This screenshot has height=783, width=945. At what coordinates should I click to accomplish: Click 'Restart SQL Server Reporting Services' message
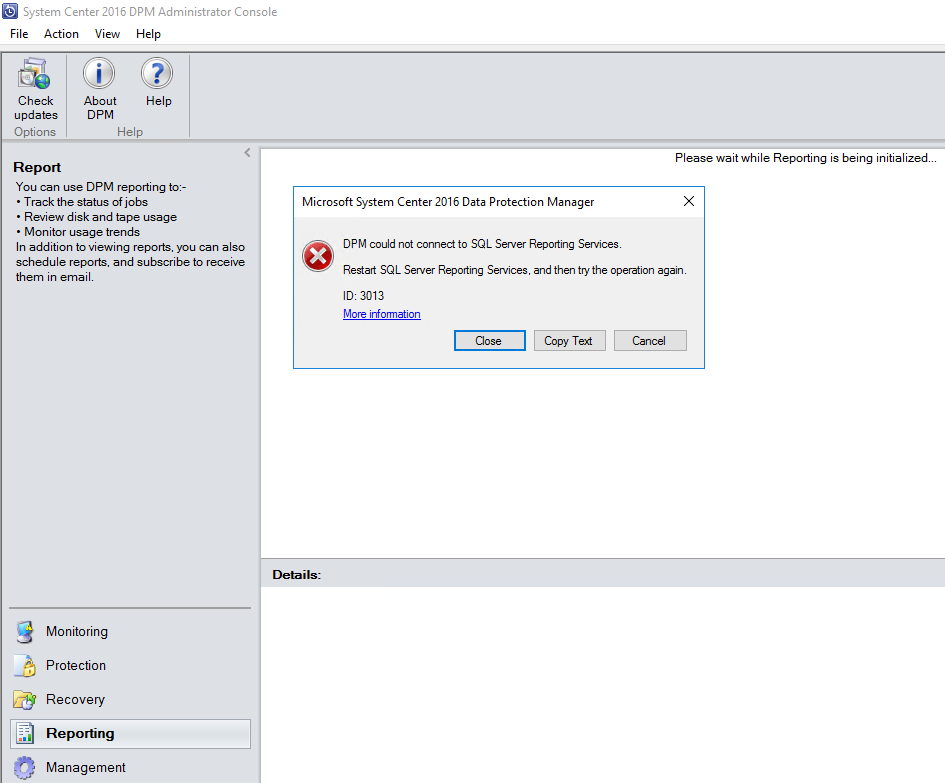515,270
